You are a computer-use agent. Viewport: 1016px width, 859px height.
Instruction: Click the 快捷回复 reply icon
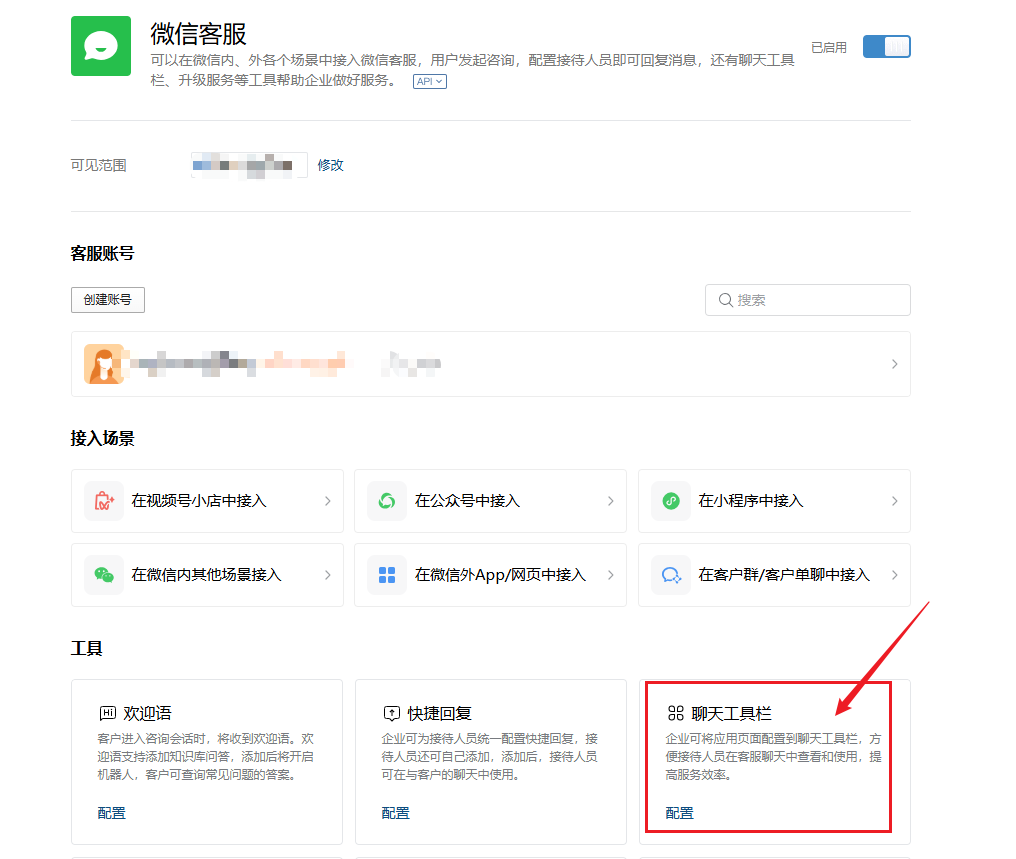(x=391, y=713)
